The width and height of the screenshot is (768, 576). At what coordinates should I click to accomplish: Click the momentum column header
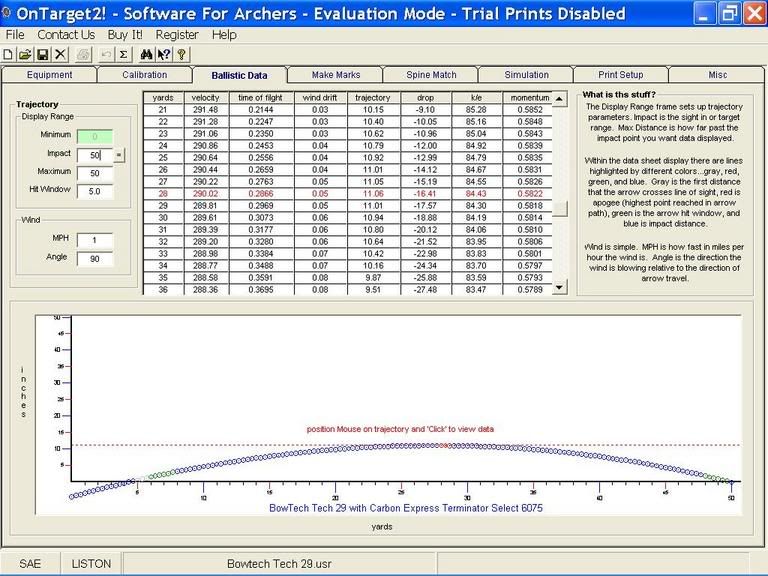coord(529,97)
